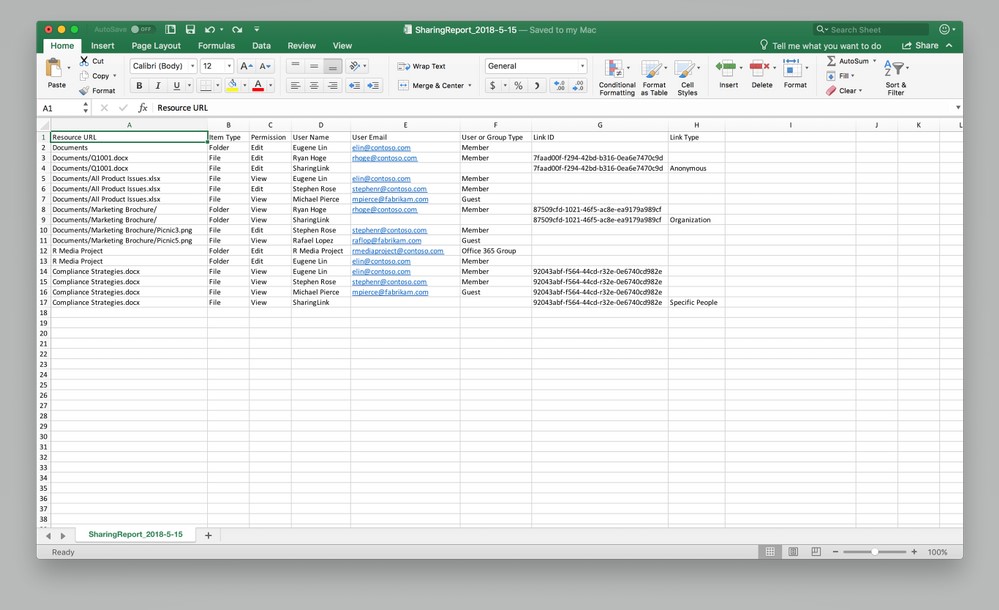Expand AutoSum options arrow

[875, 61]
